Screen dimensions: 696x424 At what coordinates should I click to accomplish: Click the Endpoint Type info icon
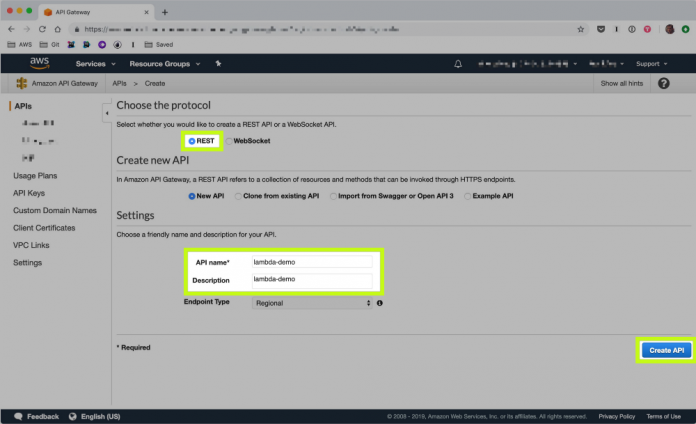(380, 303)
